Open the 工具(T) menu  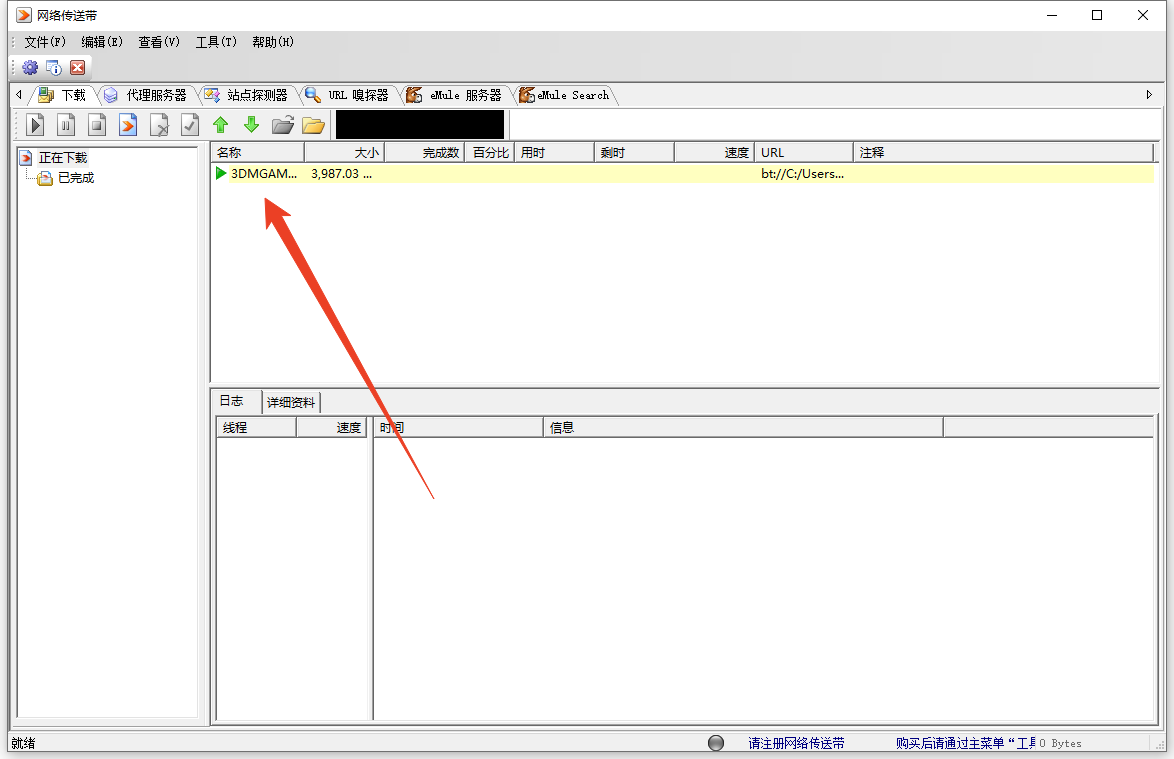pos(216,42)
